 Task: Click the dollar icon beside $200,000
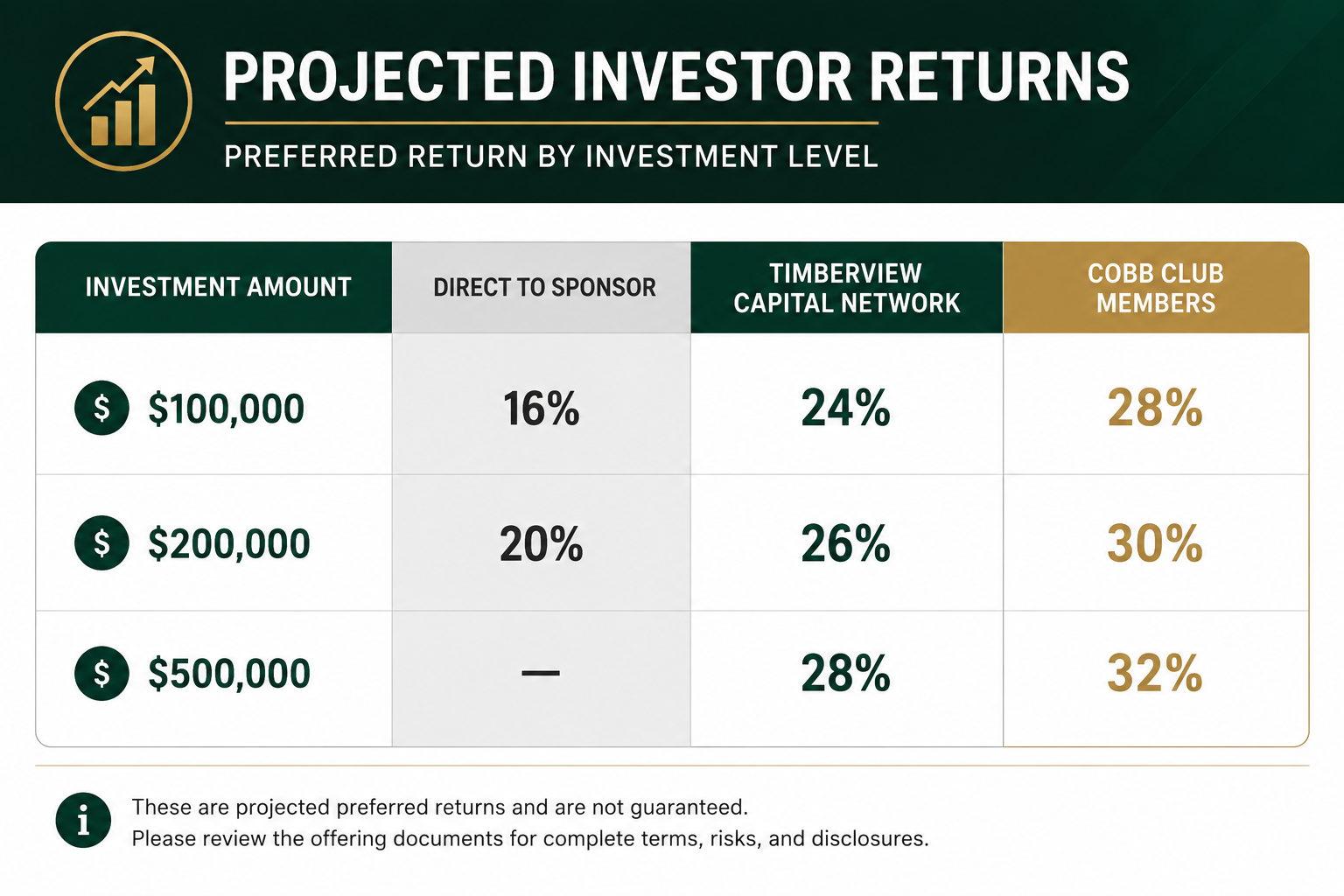[101, 542]
